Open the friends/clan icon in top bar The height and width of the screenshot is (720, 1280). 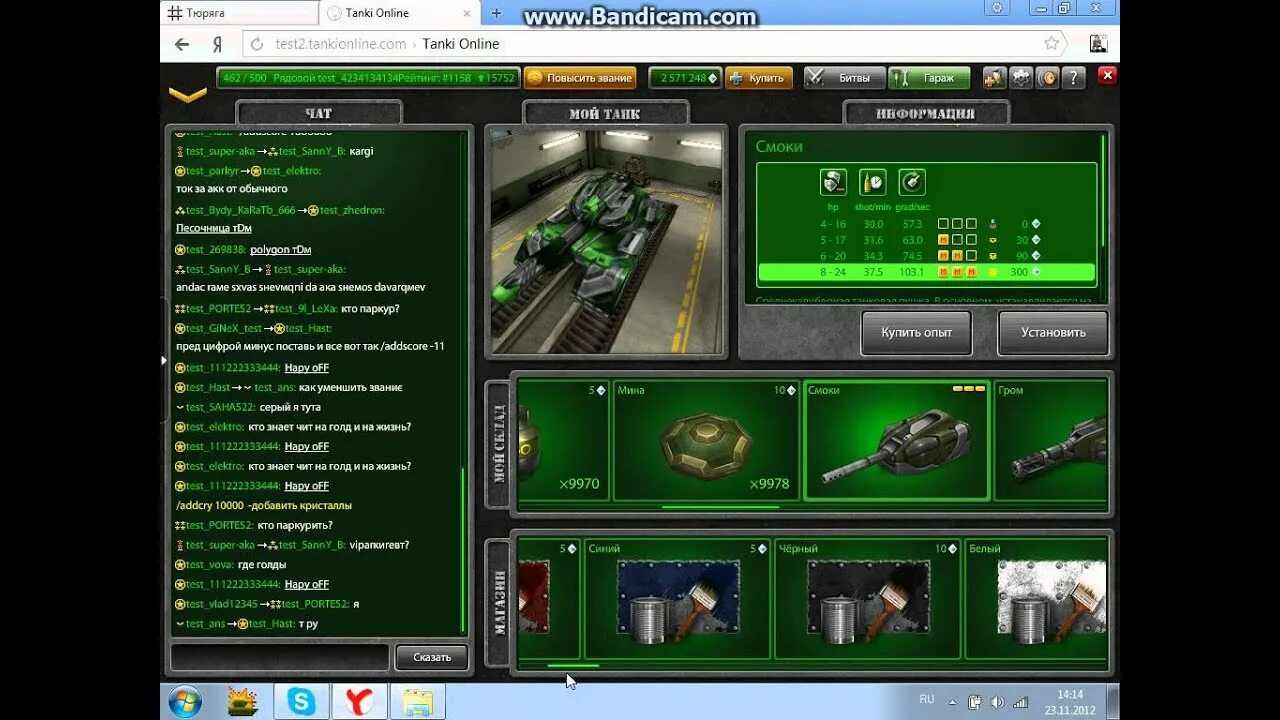pos(994,77)
